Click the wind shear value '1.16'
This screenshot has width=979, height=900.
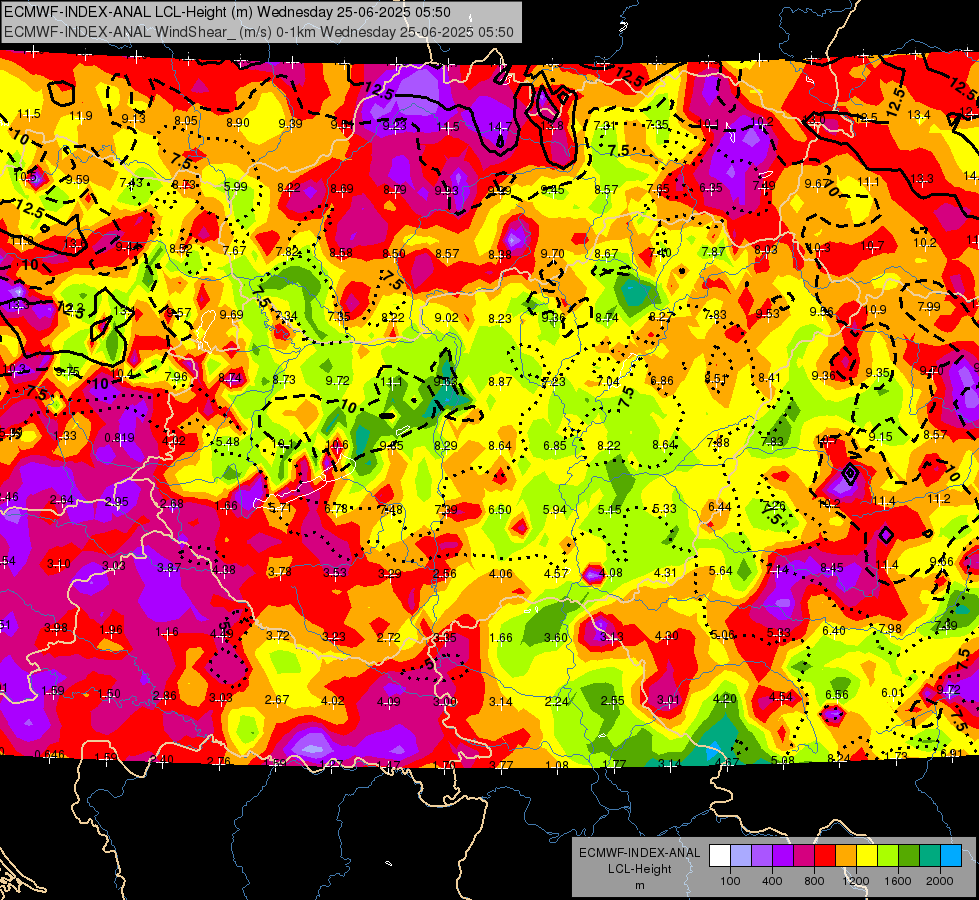click(x=167, y=632)
